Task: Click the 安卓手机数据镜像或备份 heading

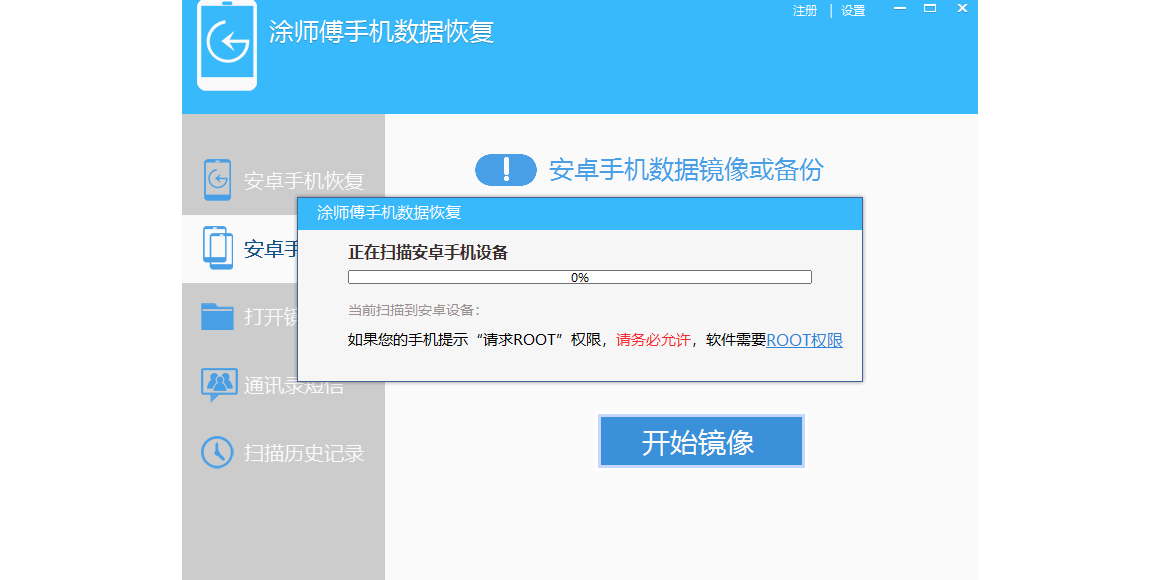Action: click(686, 170)
